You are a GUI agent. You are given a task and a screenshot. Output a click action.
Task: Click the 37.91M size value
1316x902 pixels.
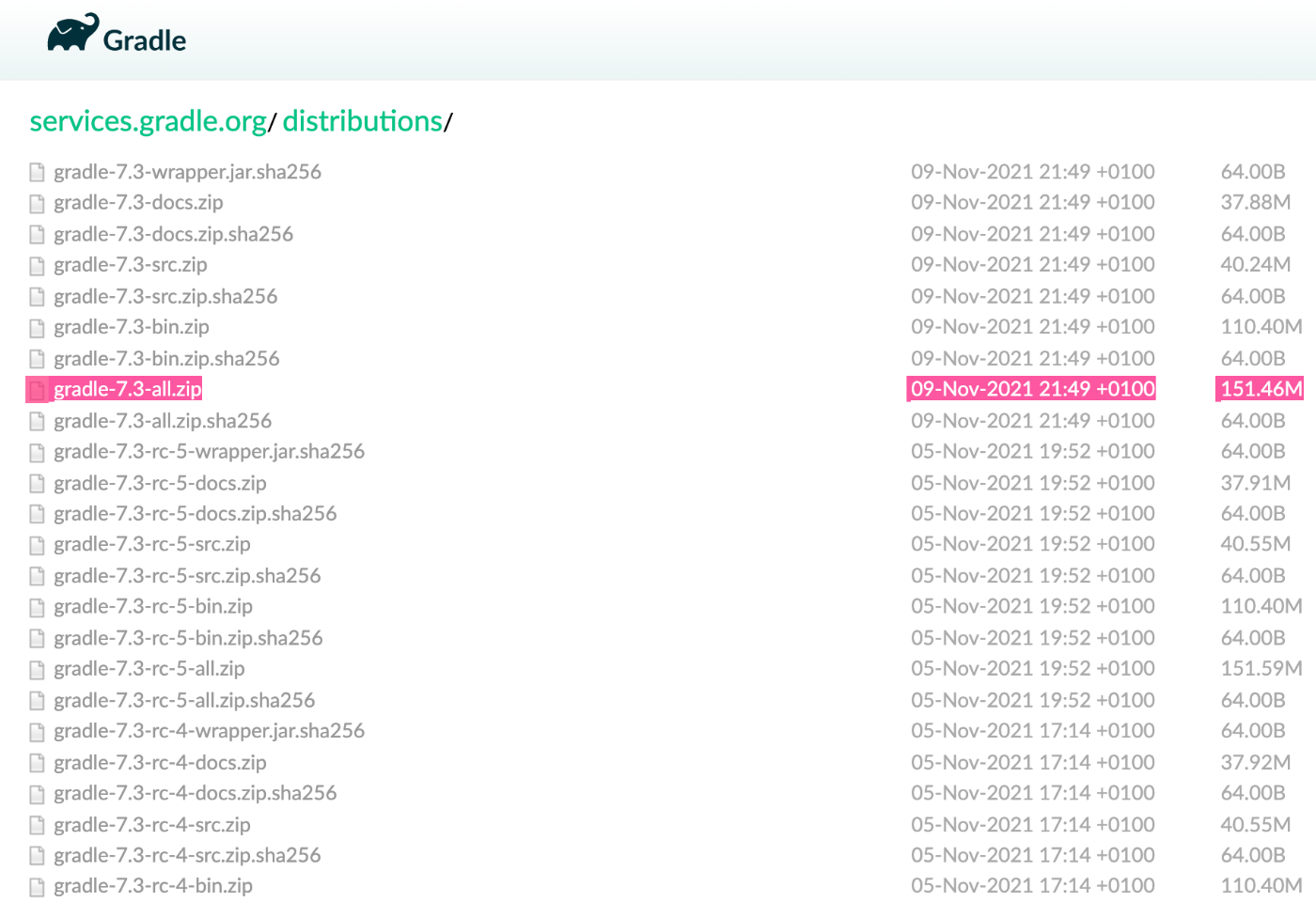tap(1256, 483)
